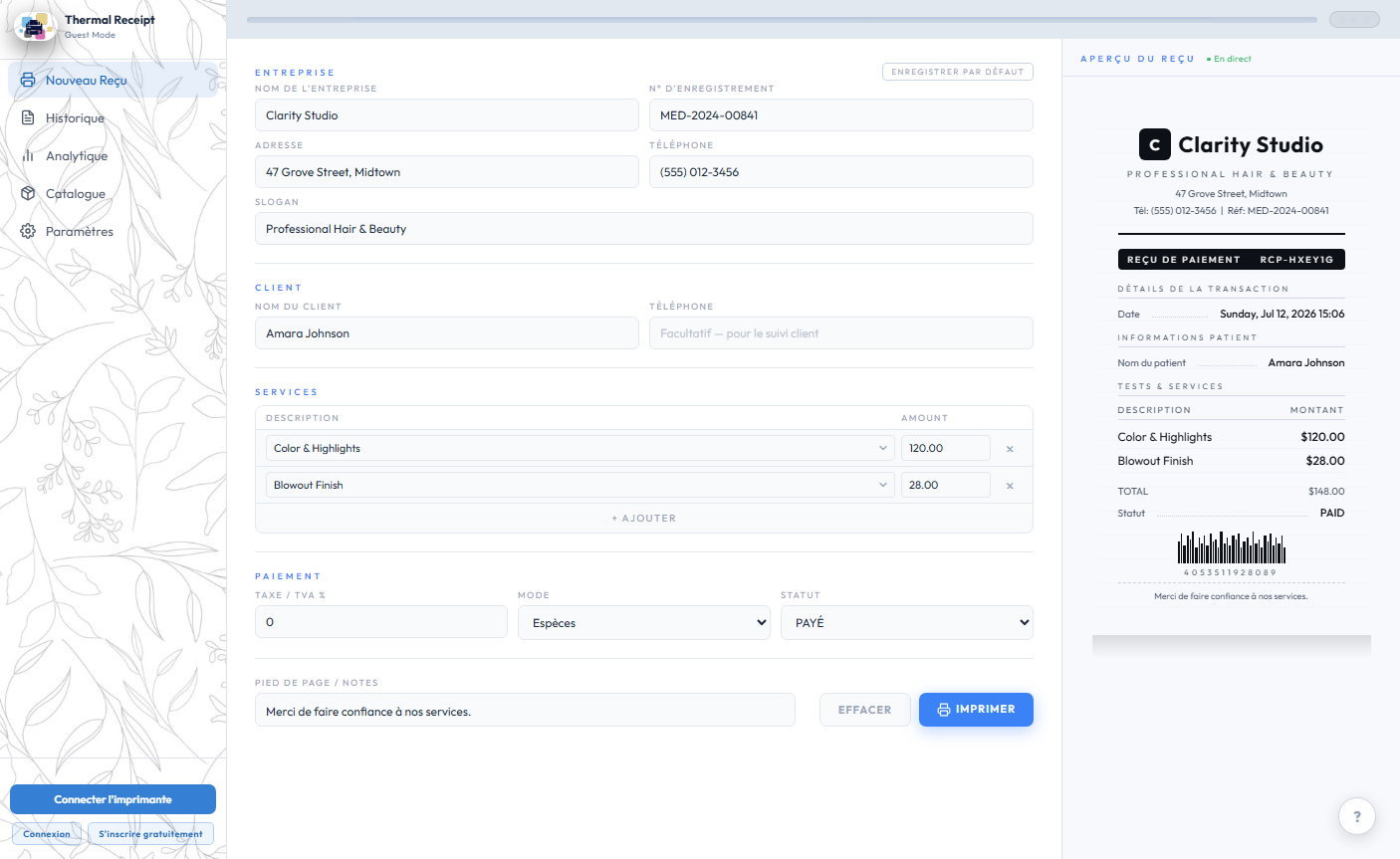The height and width of the screenshot is (859, 1400).
Task: Click the Imprimer button
Action: [976, 710]
